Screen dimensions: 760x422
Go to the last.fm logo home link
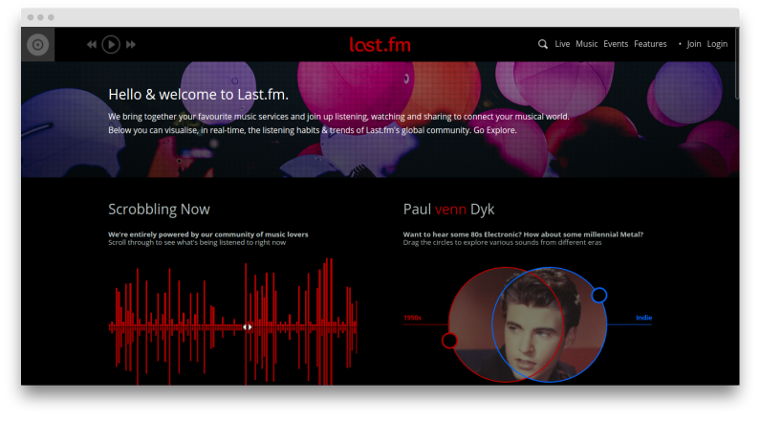pyautogui.click(x=380, y=45)
